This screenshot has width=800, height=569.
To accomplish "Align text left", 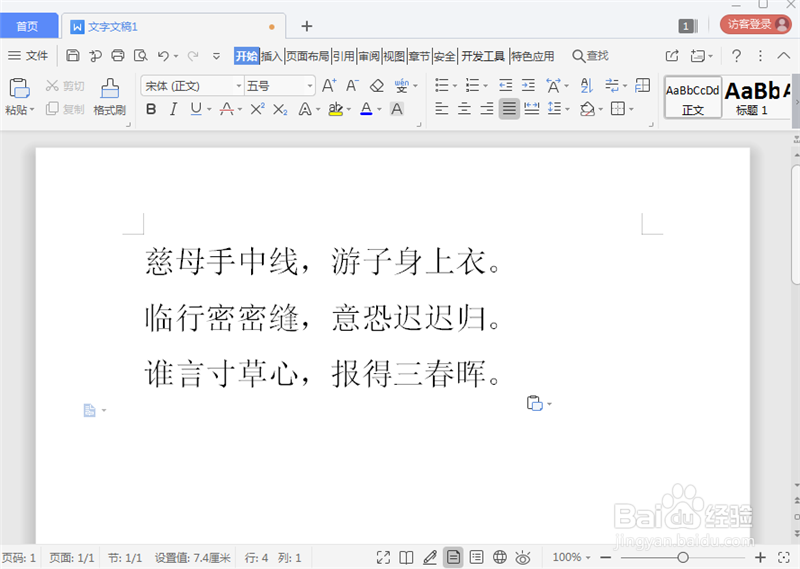I will [442, 109].
